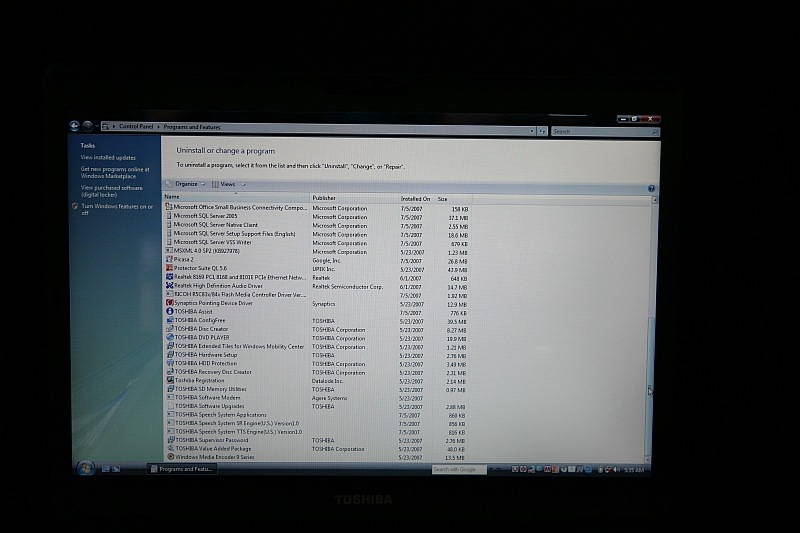Select TOSHIBA Hardware Setup row

point(316,355)
